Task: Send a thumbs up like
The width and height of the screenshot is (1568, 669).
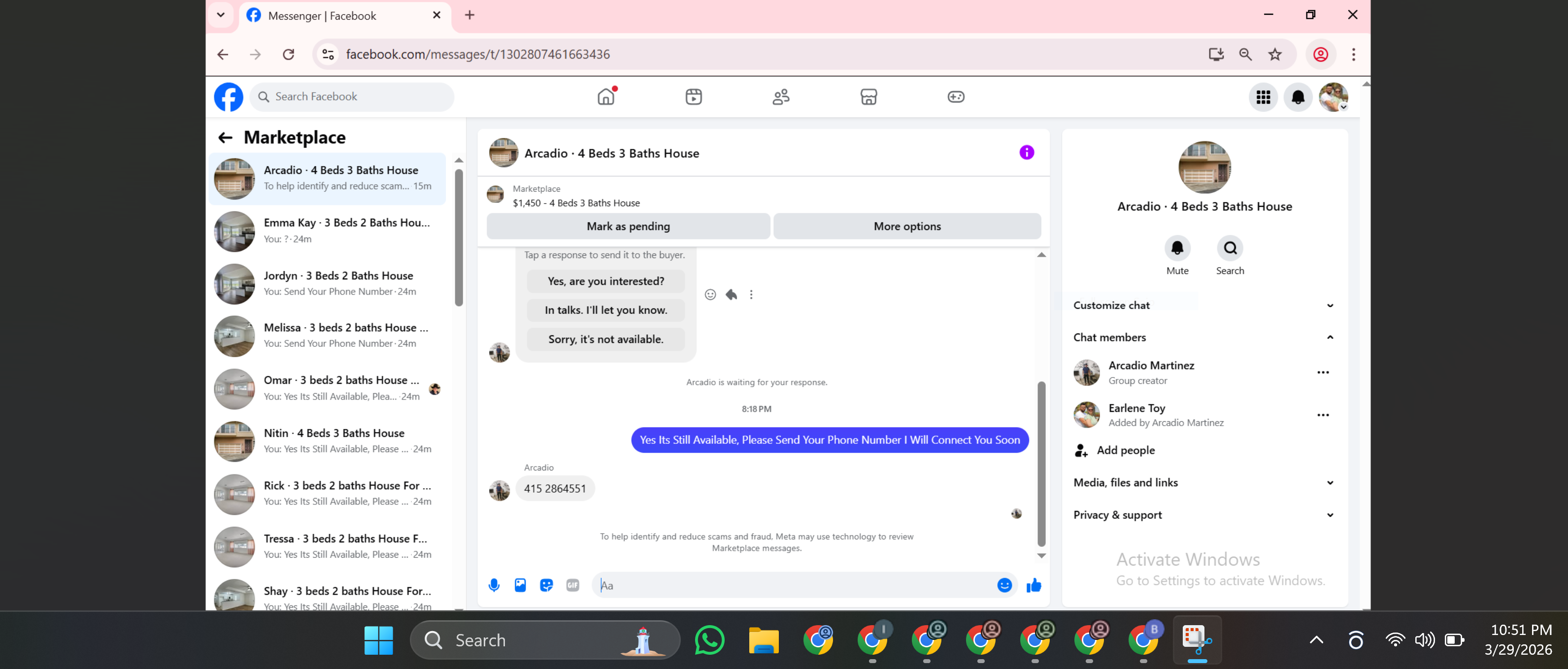Action: (1034, 585)
